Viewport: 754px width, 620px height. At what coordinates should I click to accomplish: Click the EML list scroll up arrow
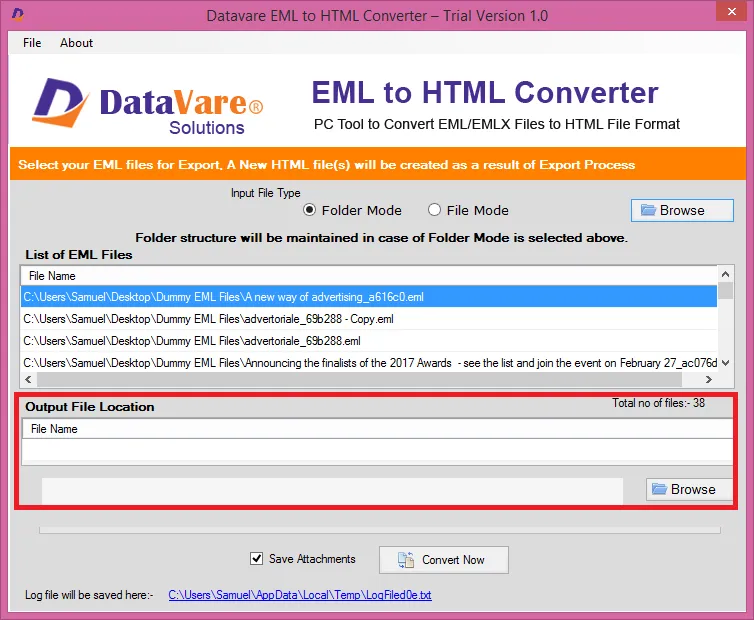tap(726, 274)
